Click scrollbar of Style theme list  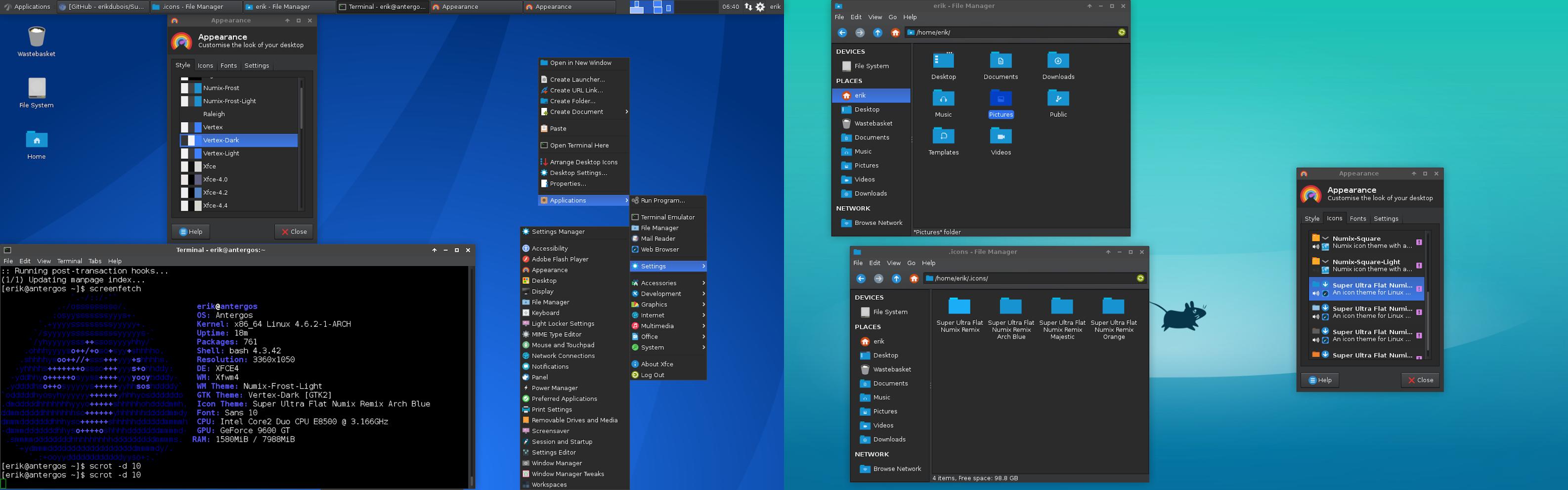301,144
